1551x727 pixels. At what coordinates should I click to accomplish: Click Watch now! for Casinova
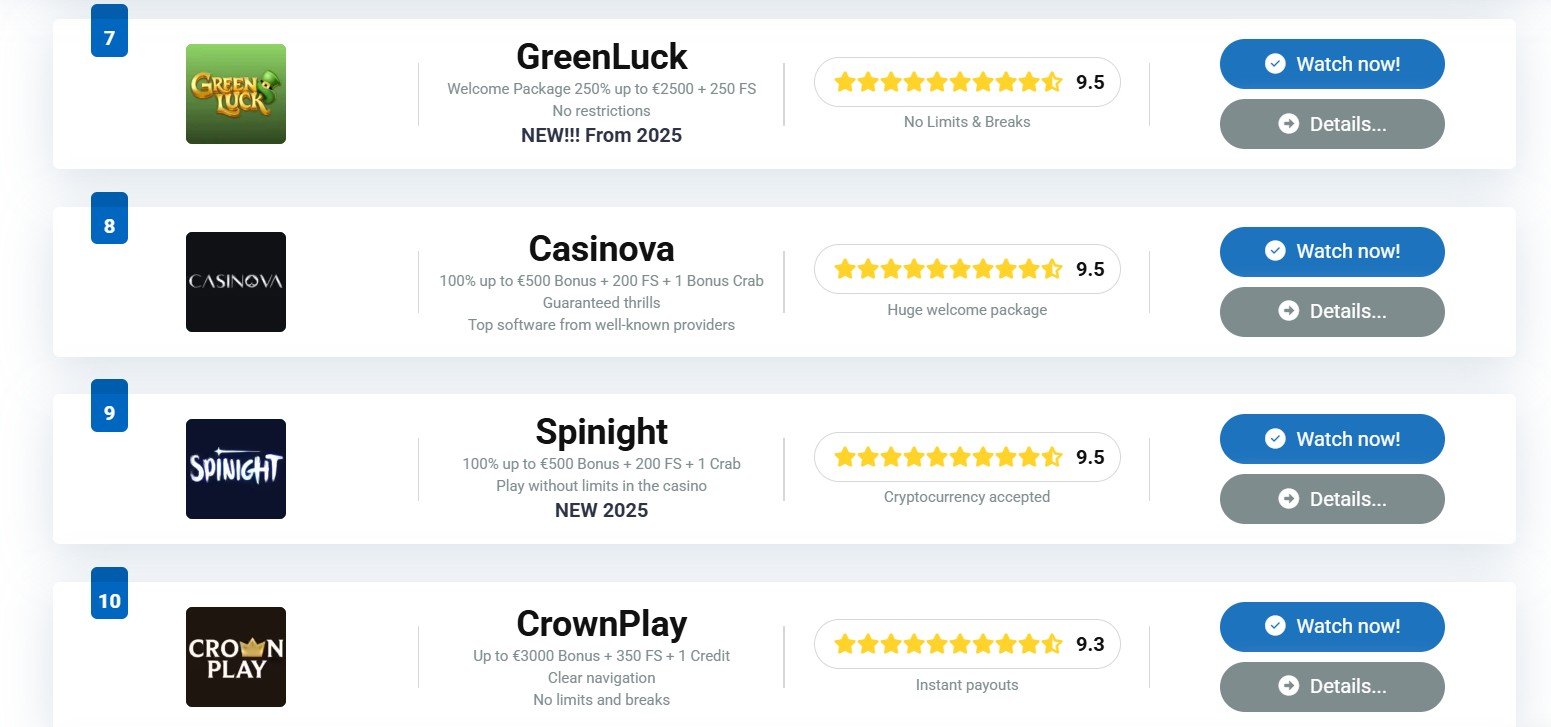tap(1332, 251)
